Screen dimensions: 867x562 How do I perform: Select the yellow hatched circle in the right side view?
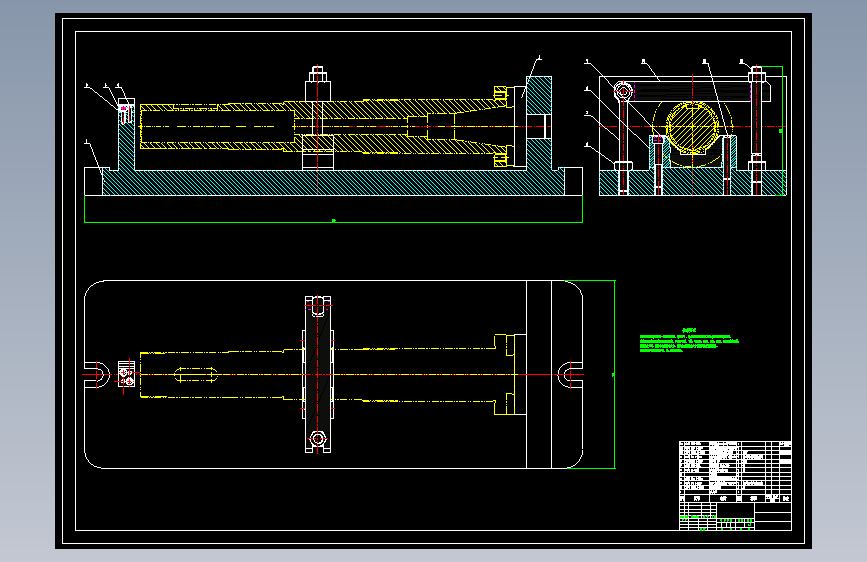coord(692,127)
